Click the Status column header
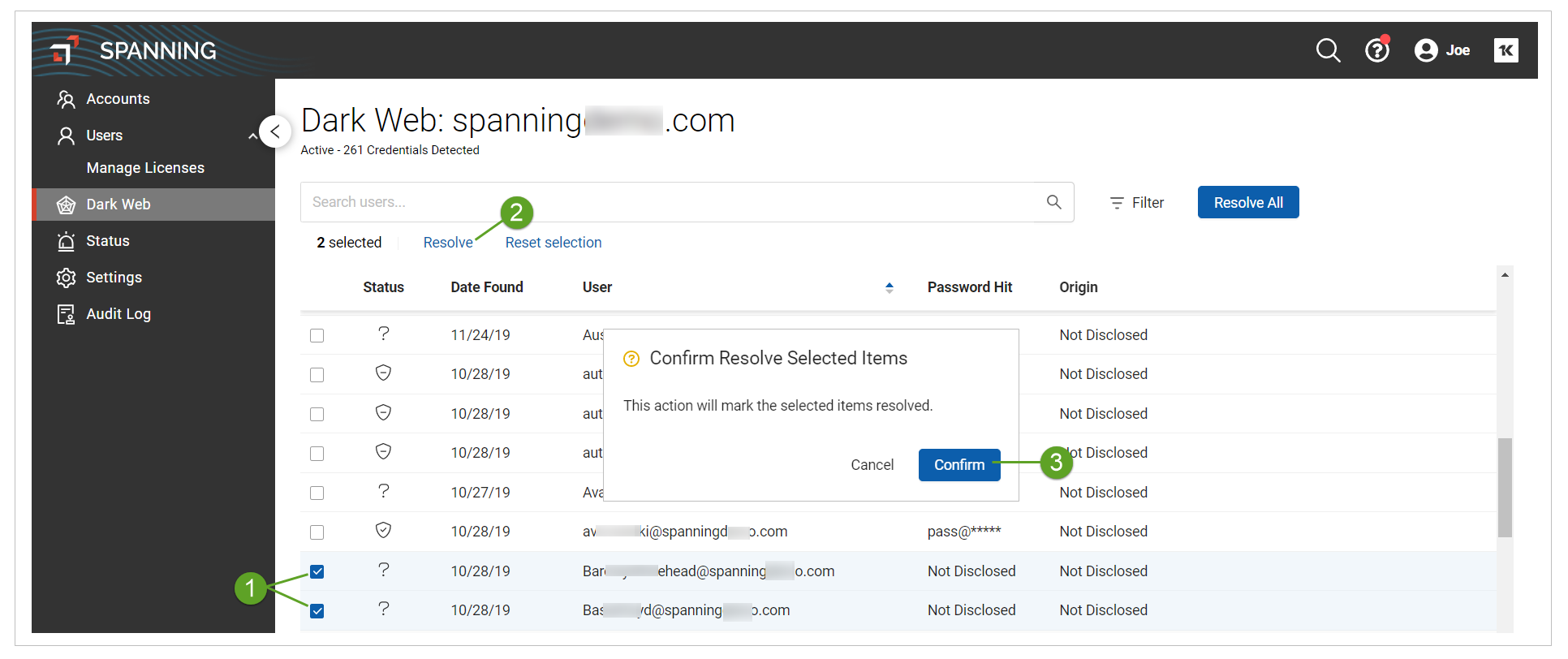This screenshot has width=1568, height=659. coord(383,287)
